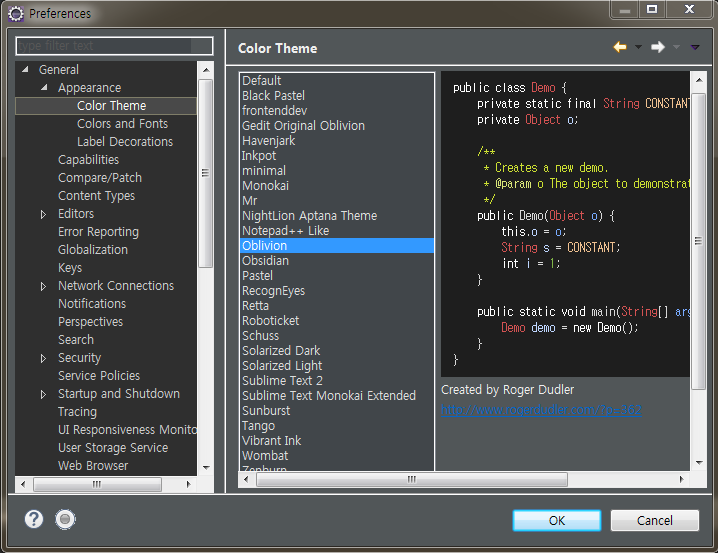Expand the Startup and Shutdown node
The height and width of the screenshot is (553, 718).
(x=43, y=394)
